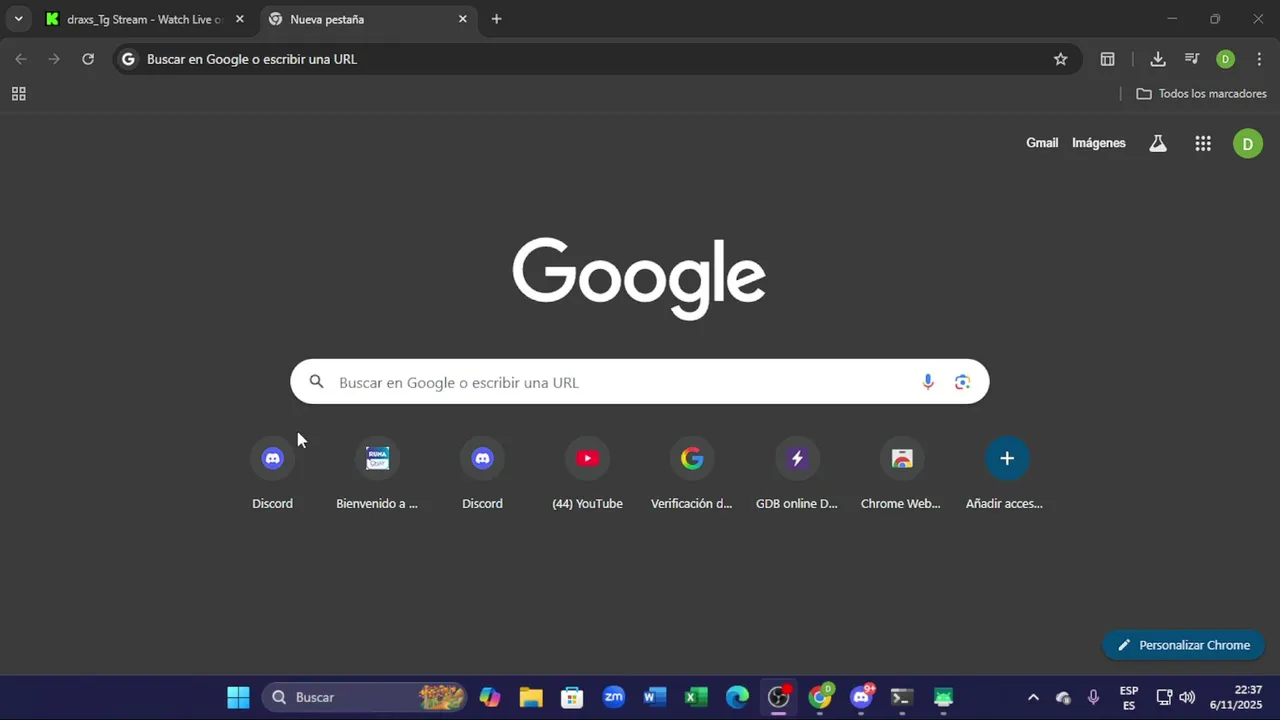Open the Chrome three-dot menu
The image size is (1280, 720).
coord(1259,59)
